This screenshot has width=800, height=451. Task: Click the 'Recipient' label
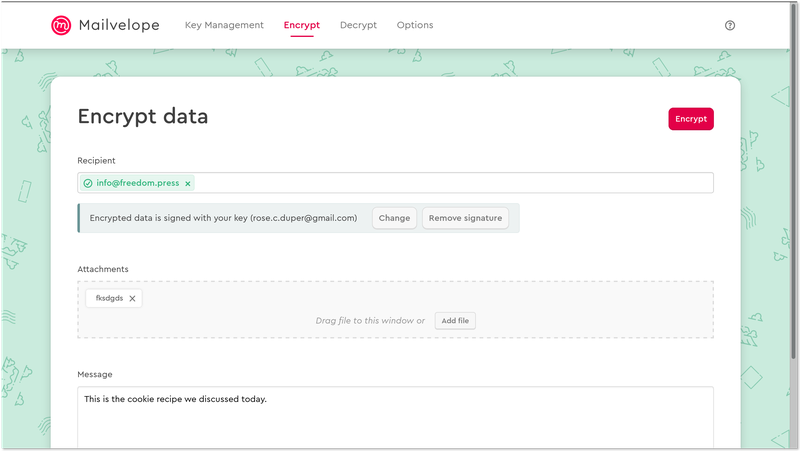(96, 160)
